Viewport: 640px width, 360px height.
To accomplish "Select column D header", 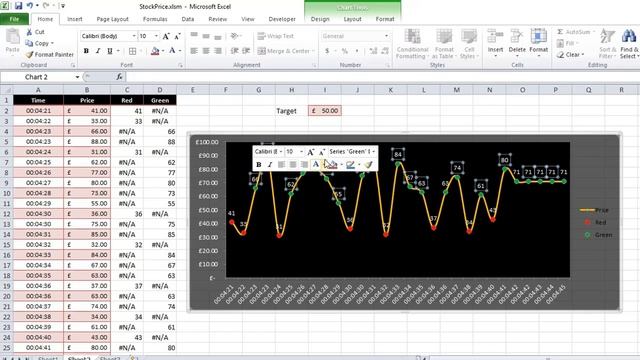I will pos(160,90).
